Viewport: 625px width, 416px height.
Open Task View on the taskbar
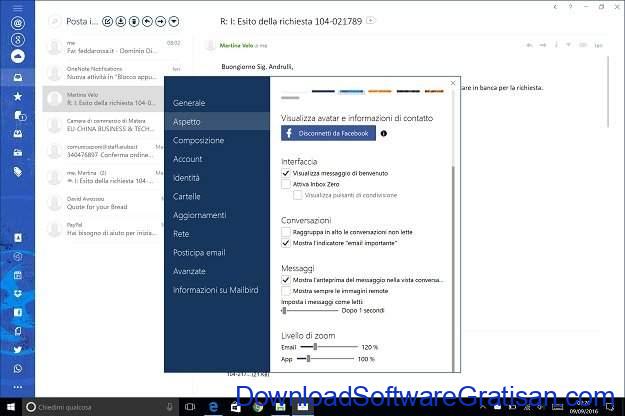190,407
